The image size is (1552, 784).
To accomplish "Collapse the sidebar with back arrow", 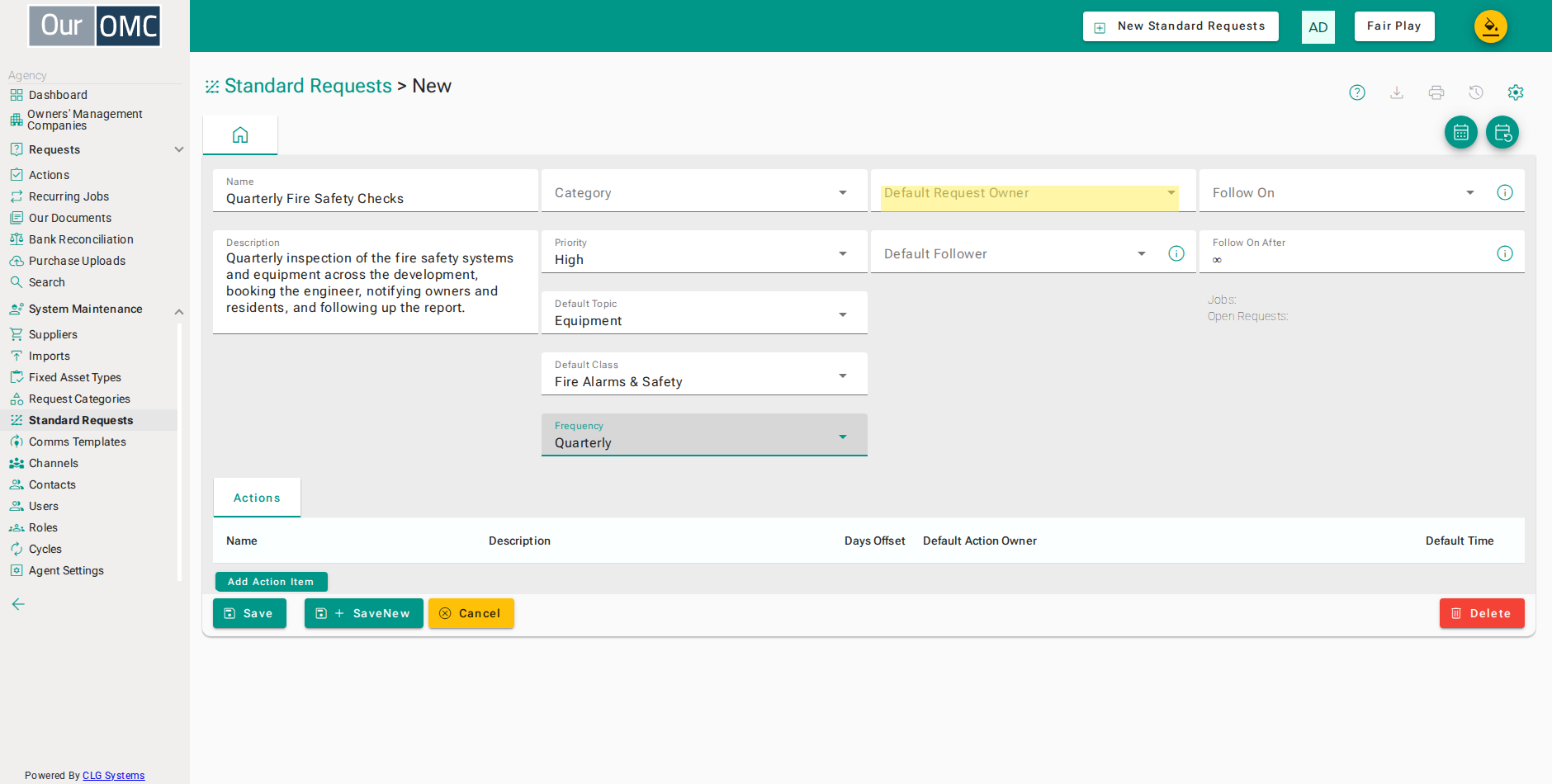I will coord(18,604).
